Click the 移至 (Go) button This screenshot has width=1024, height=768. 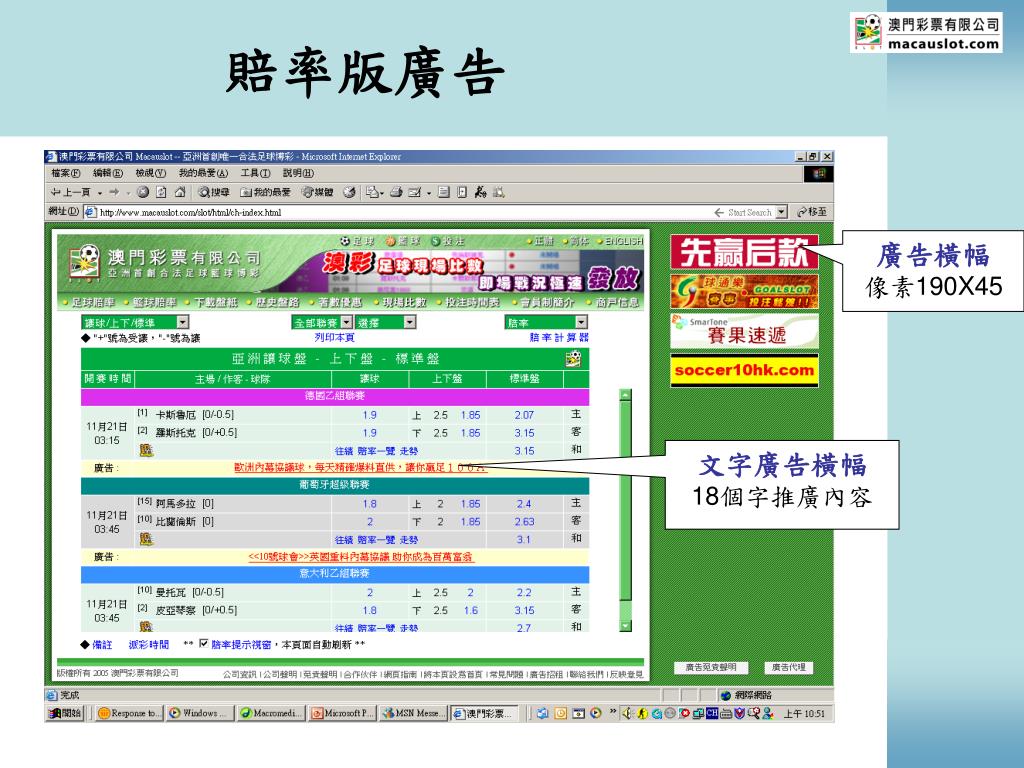click(x=812, y=212)
